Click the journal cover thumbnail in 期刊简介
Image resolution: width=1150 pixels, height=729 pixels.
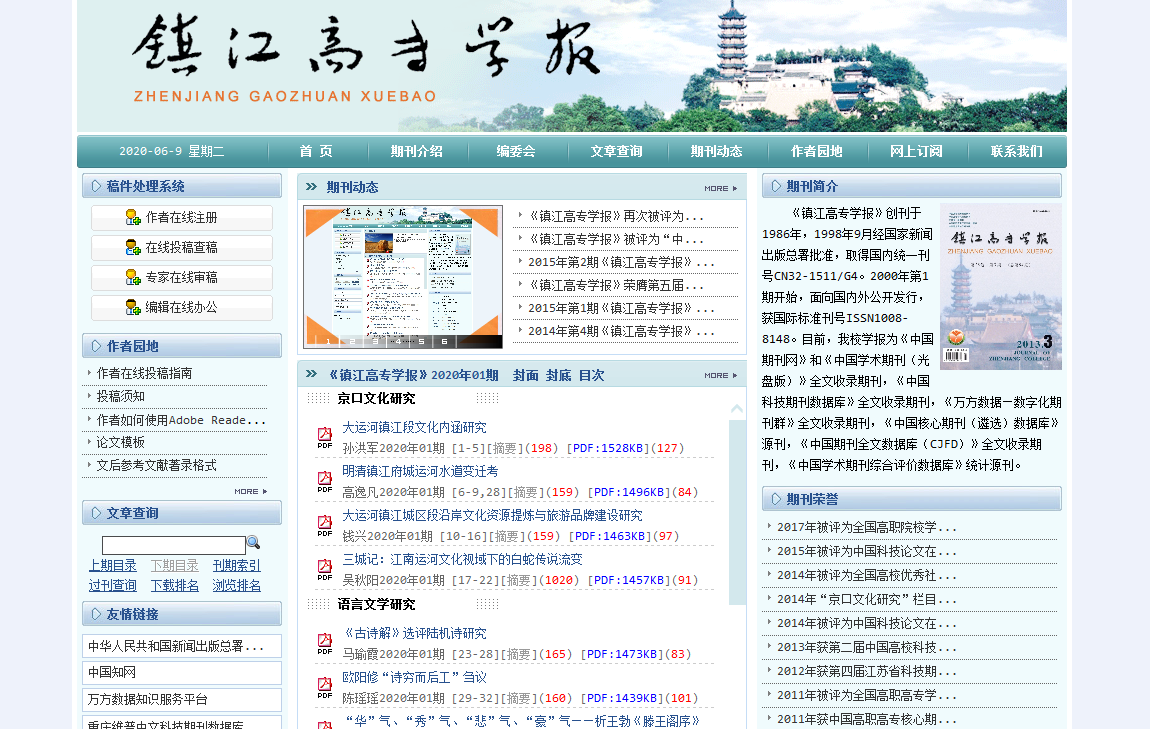(x=1000, y=287)
